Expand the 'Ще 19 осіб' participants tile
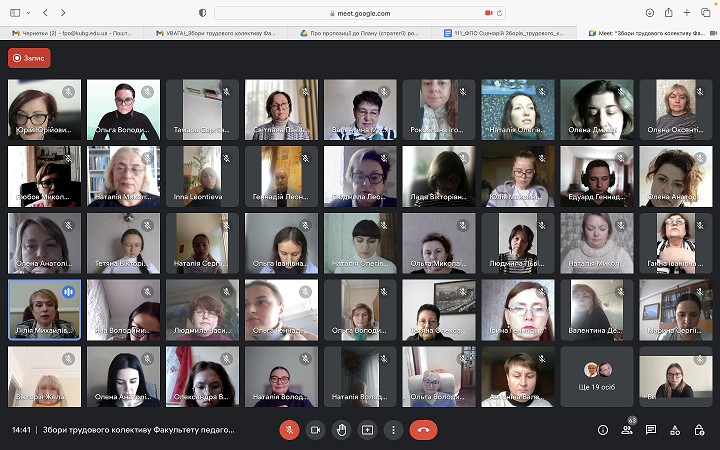 tap(596, 376)
